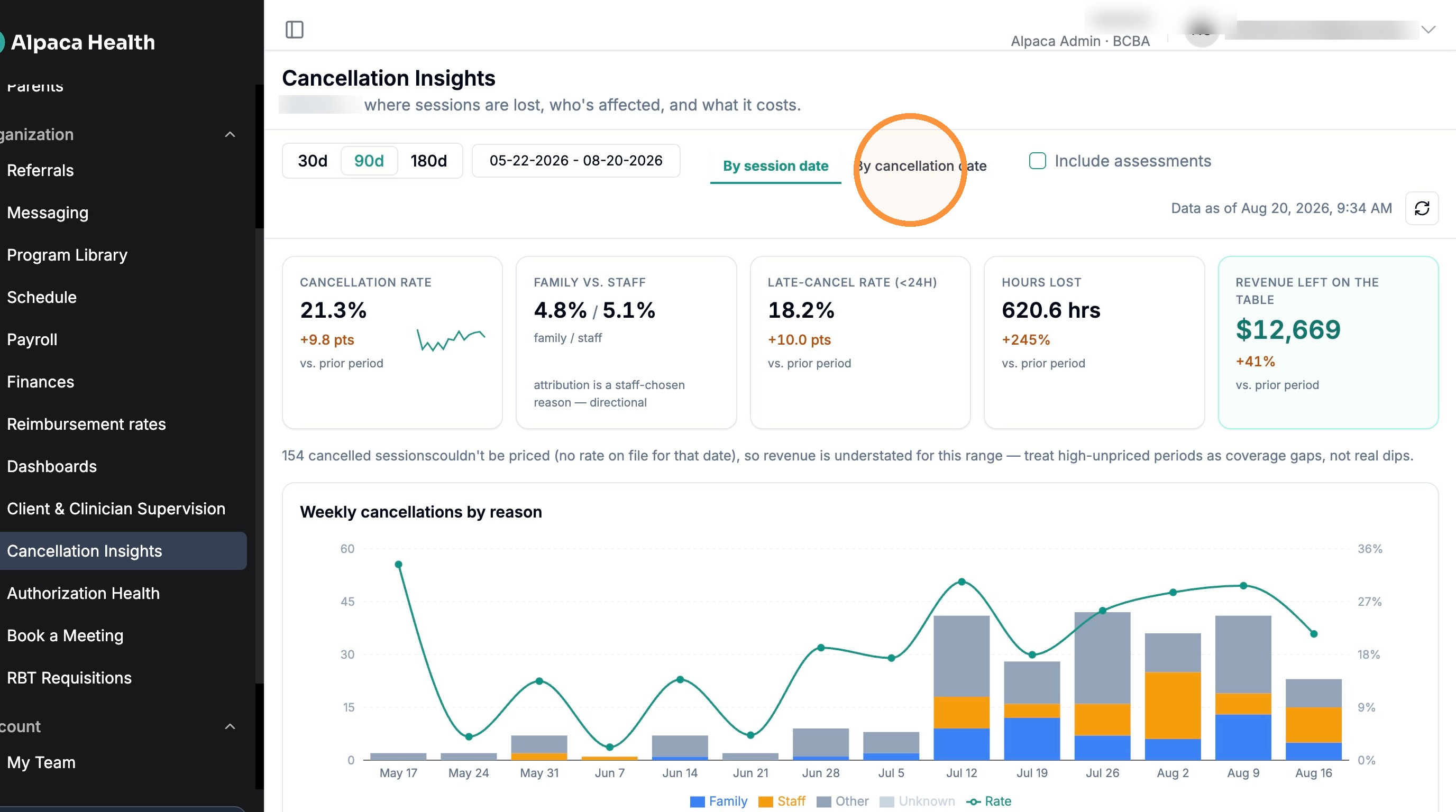Open the date range picker field
Image resolution: width=1456 pixels, height=812 pixels.
coord(576,161)
